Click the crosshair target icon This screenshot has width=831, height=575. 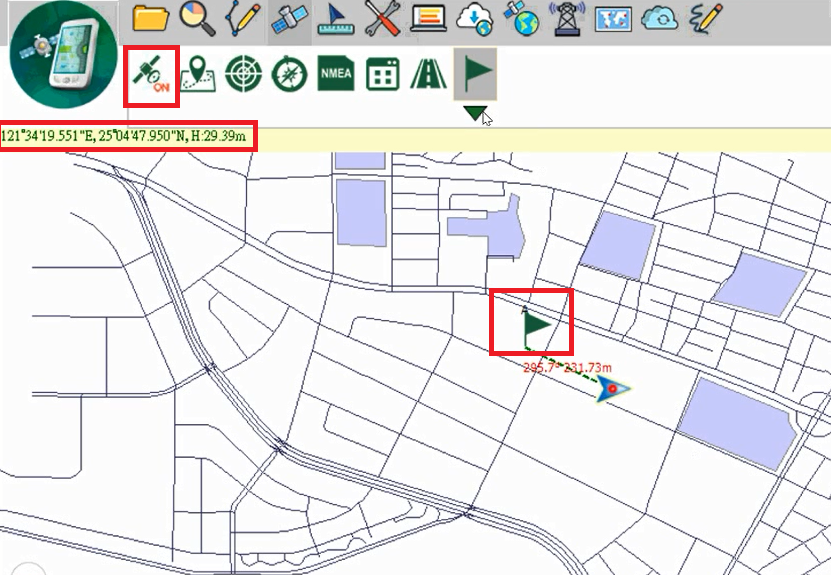click(243, 74)
